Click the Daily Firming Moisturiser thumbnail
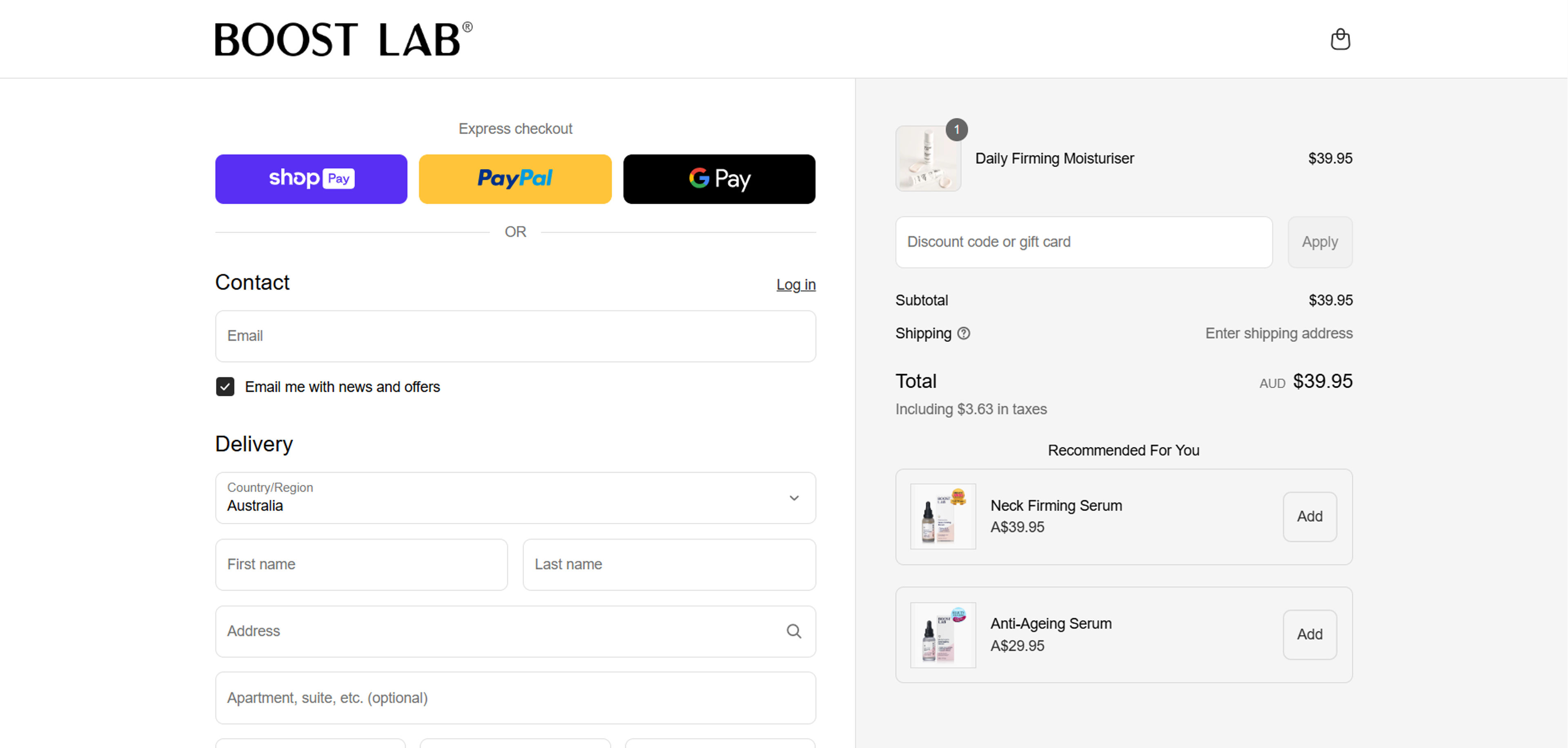 pyautogui.click(x=928, y=159)
